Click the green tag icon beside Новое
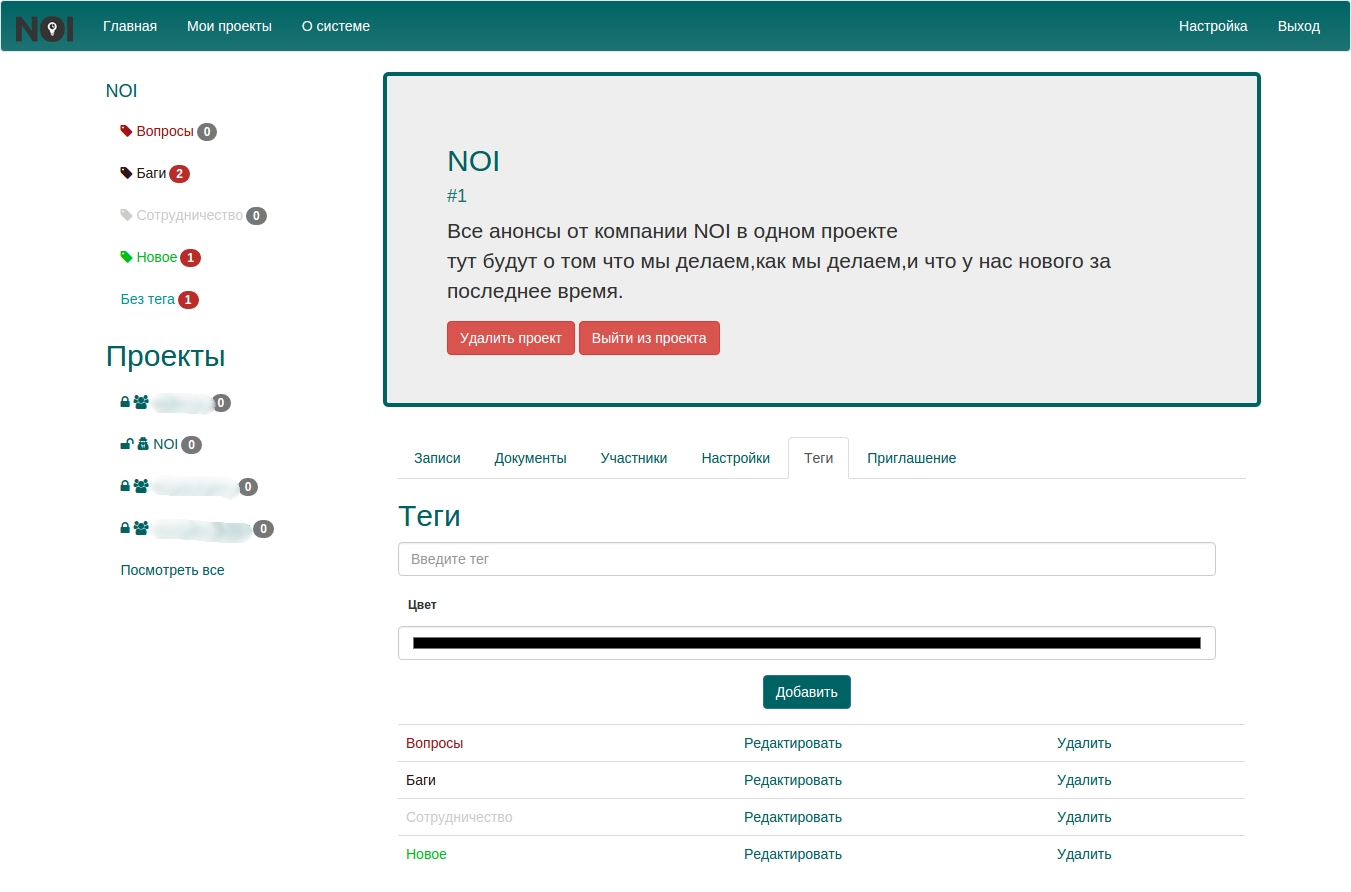Image resolution: width=1351 pixels, height=892 pixels. (x=126, y=257)
